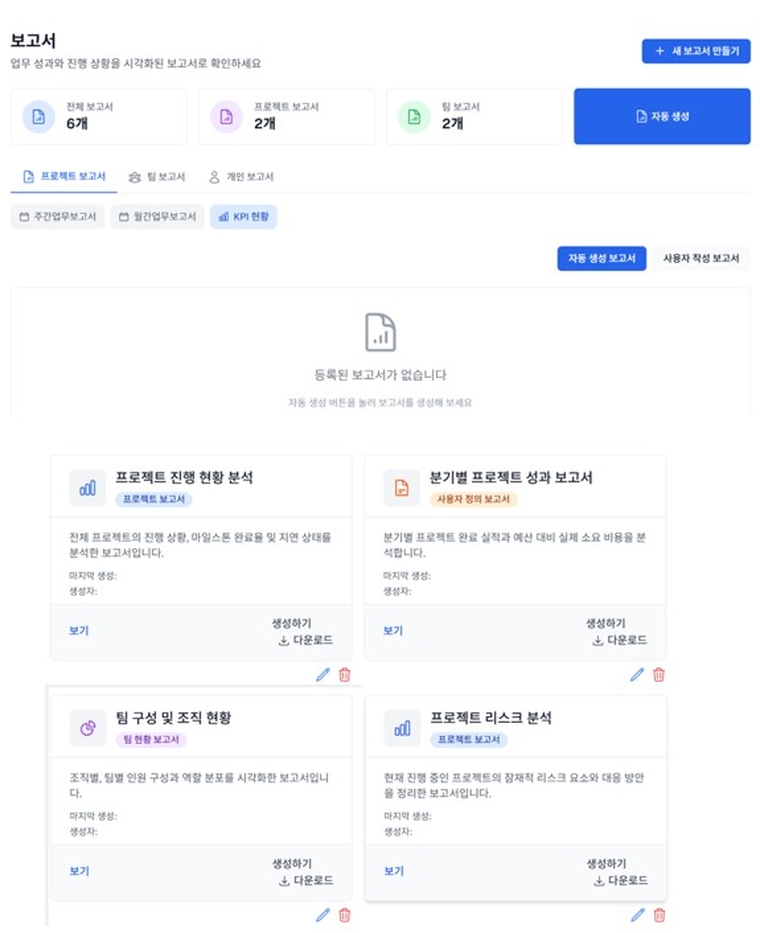
Task: Click 다운로드 on 프로젝트 리스크 분석 card
Action: pos(620,880)
